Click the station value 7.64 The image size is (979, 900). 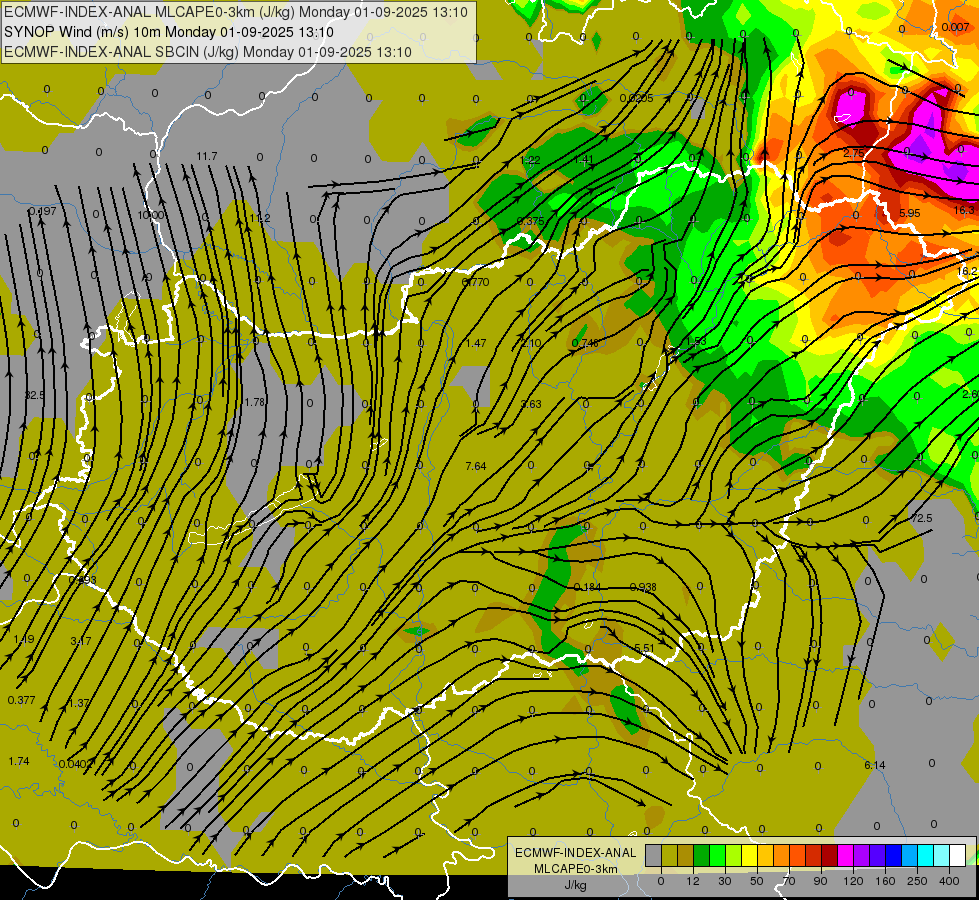(x=476, y=465)
